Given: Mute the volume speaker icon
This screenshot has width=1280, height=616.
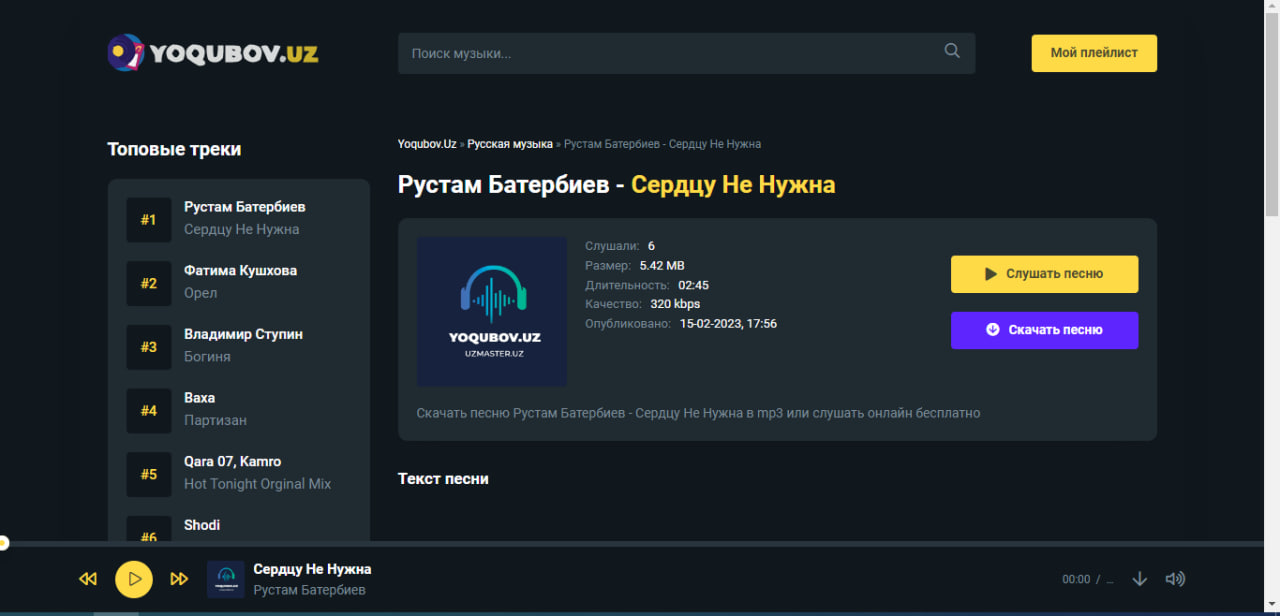Looking at the screenshot, I should tap(1175, 579).
